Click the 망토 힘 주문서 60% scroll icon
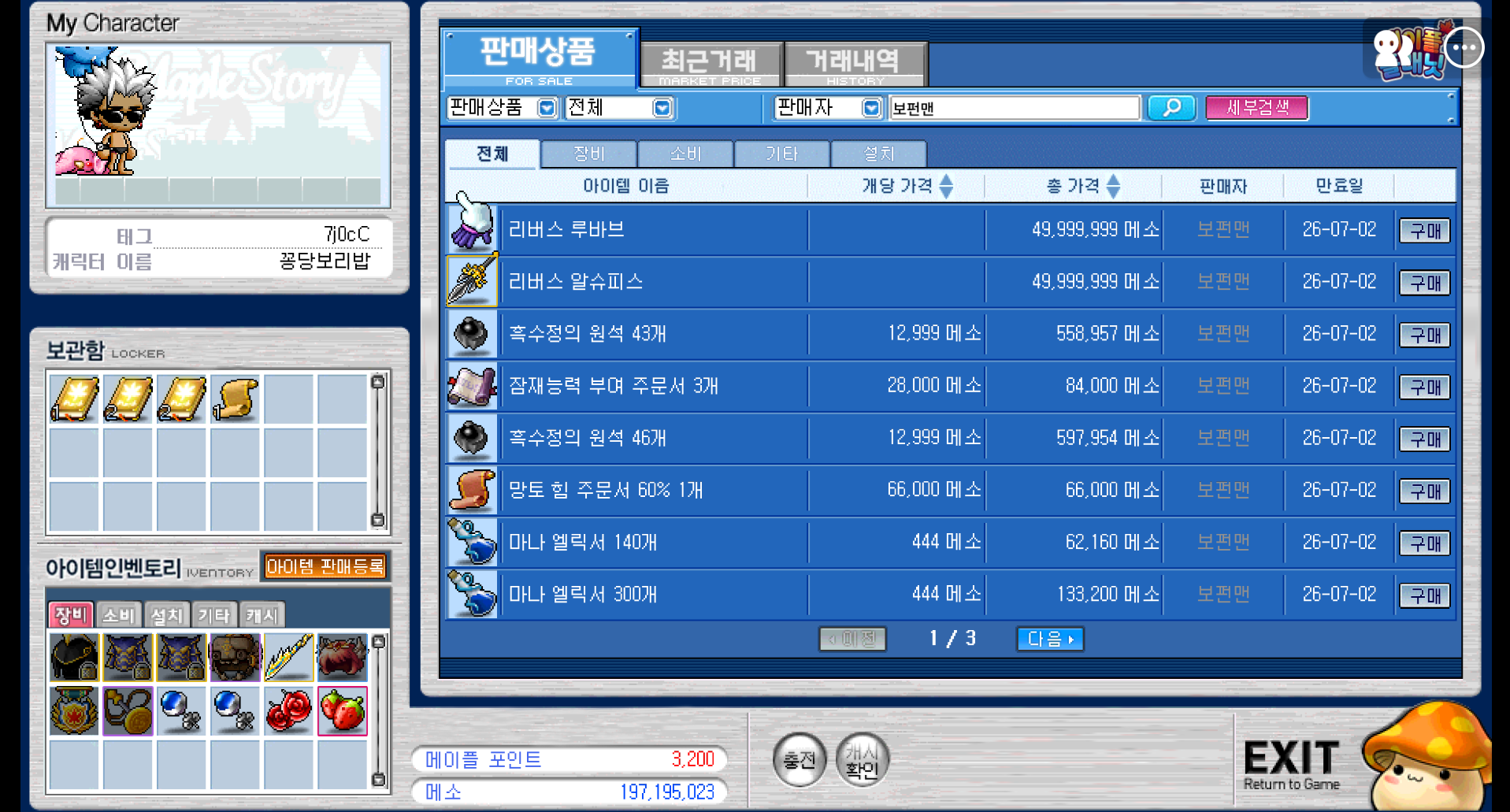Screen dimensions: 1510x812 click(x=472, y=489)
